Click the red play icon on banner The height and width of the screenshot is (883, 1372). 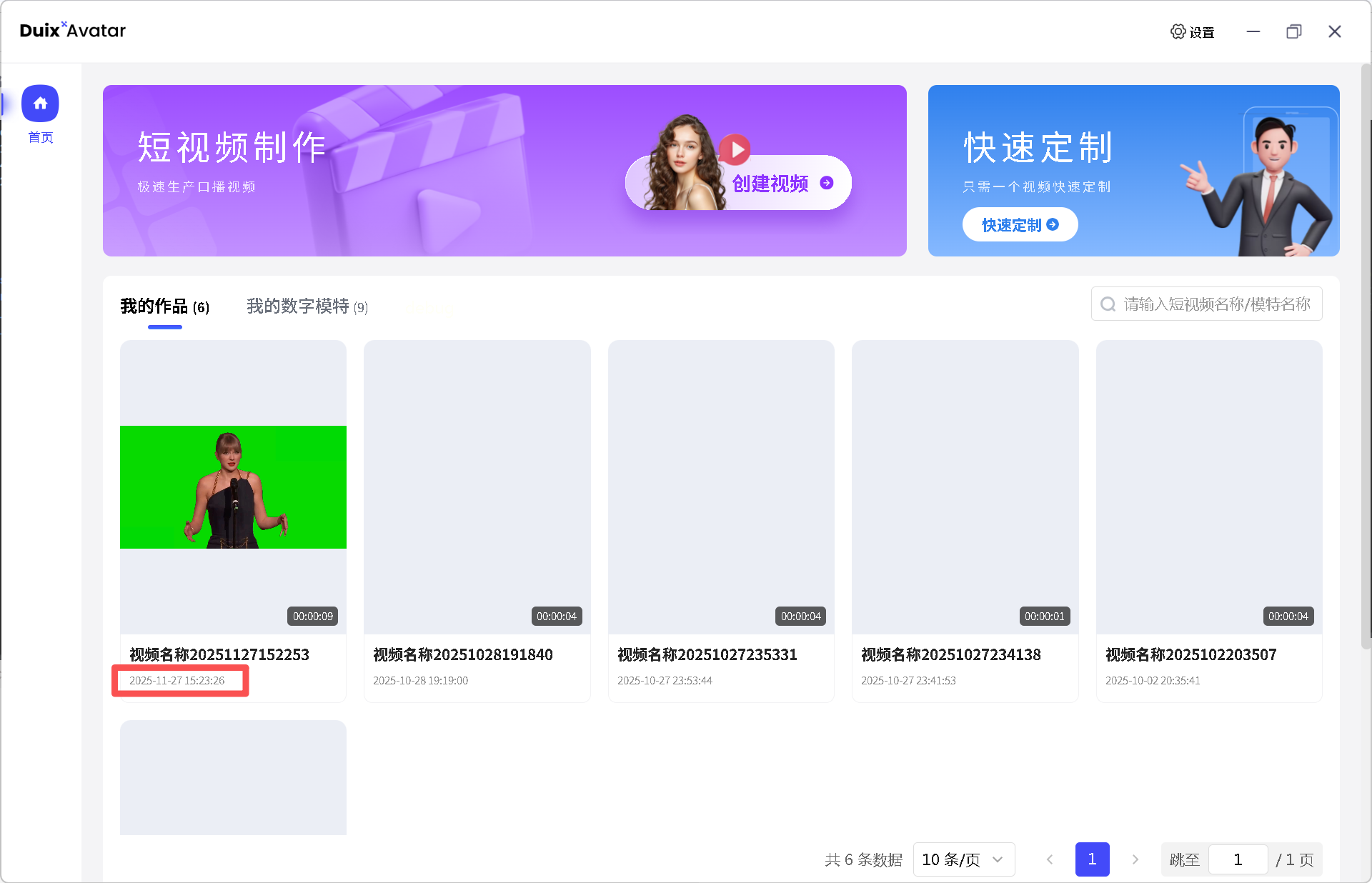point(735,149)
